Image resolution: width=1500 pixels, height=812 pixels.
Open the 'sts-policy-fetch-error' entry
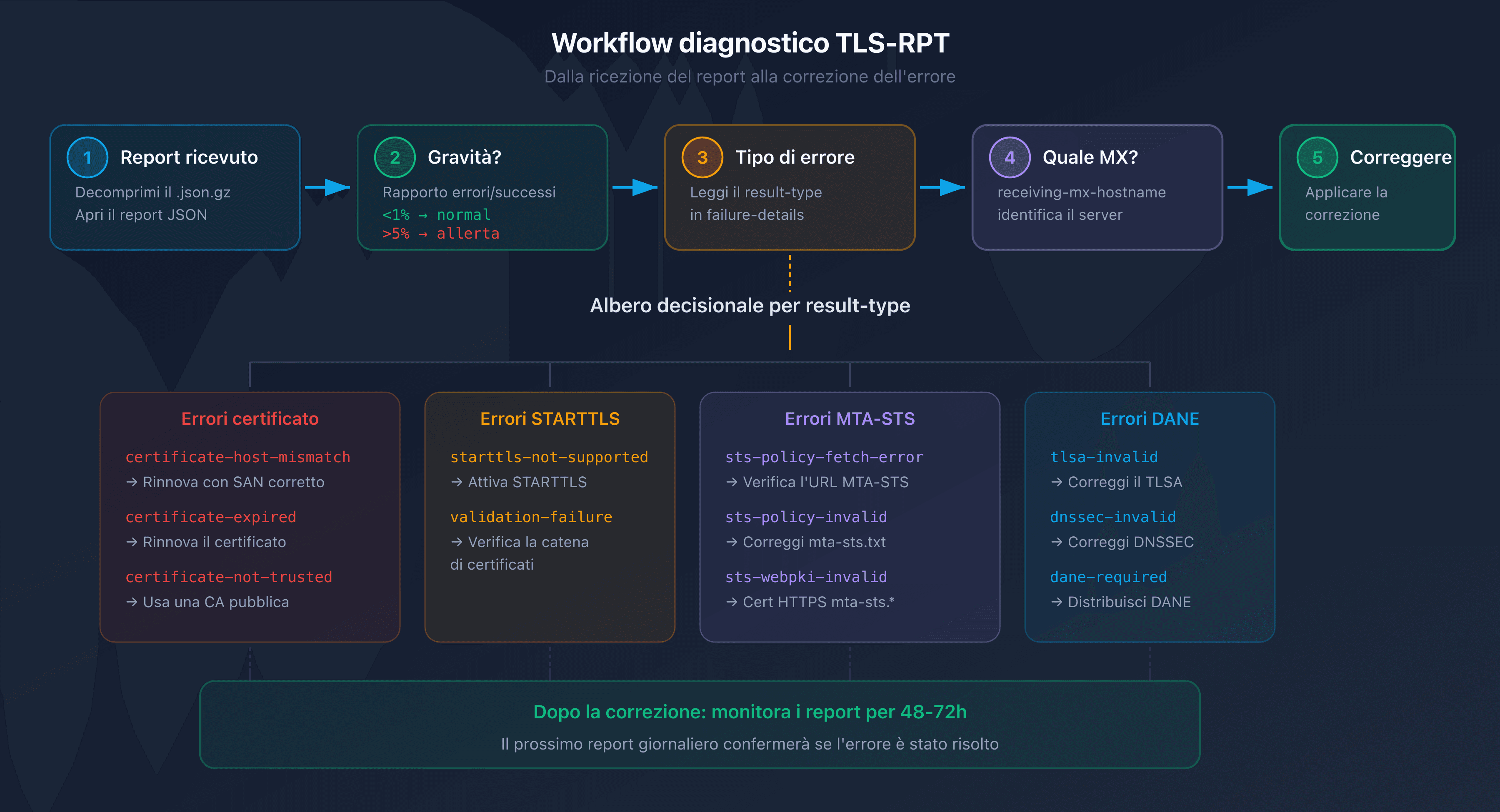[x=824, y=457]
